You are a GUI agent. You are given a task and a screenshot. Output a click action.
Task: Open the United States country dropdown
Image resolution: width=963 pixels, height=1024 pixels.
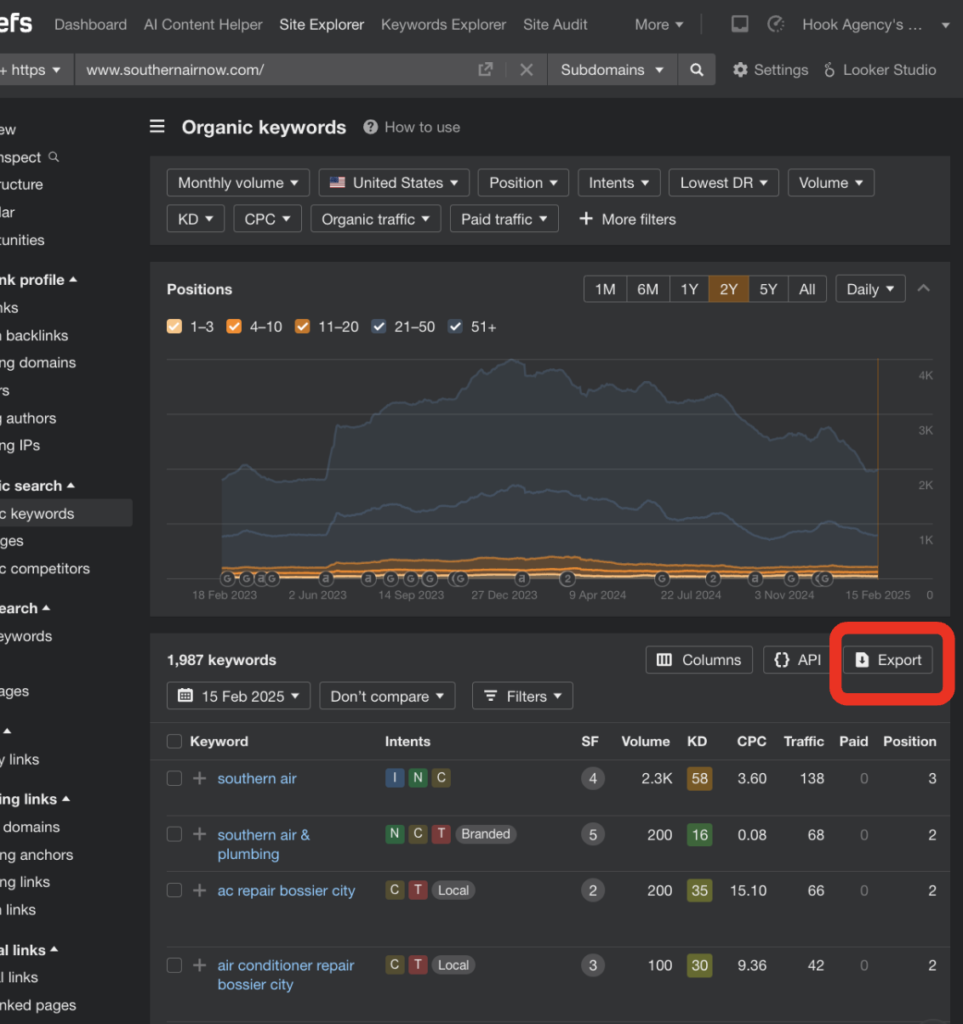coord(394,183)
